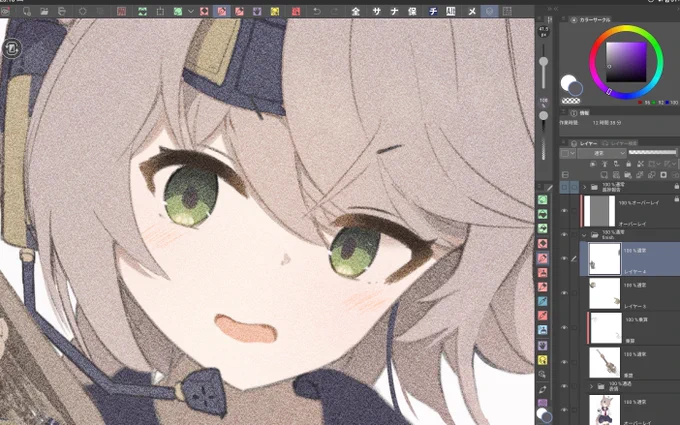This screenshot has width=680, height=425.
Task: Click the brush size slider handle
Action: pyautogui.click(x=543, y=62)
